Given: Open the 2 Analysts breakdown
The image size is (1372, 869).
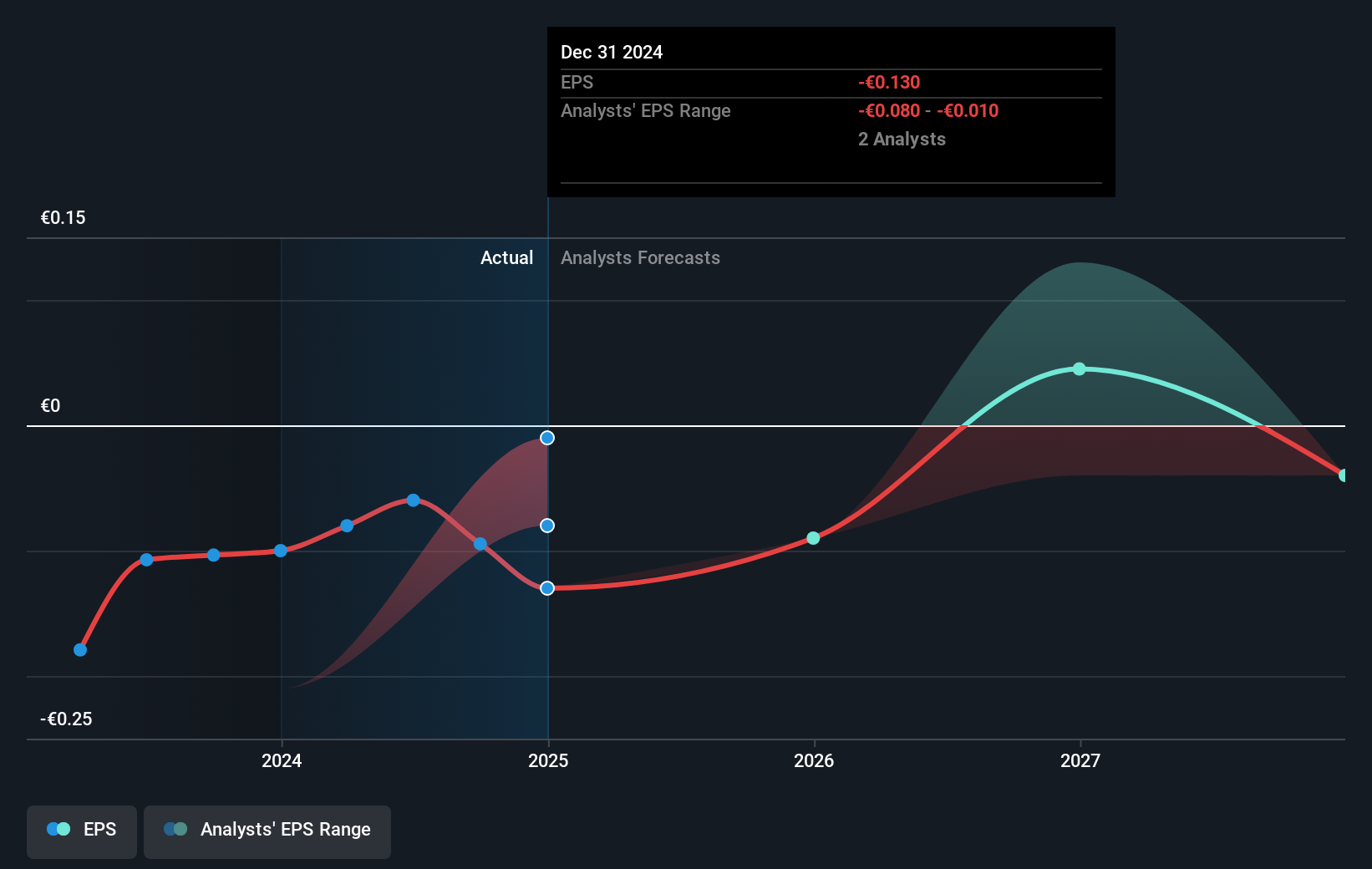Looking at the screenshot, I should [x=902, y=139].
